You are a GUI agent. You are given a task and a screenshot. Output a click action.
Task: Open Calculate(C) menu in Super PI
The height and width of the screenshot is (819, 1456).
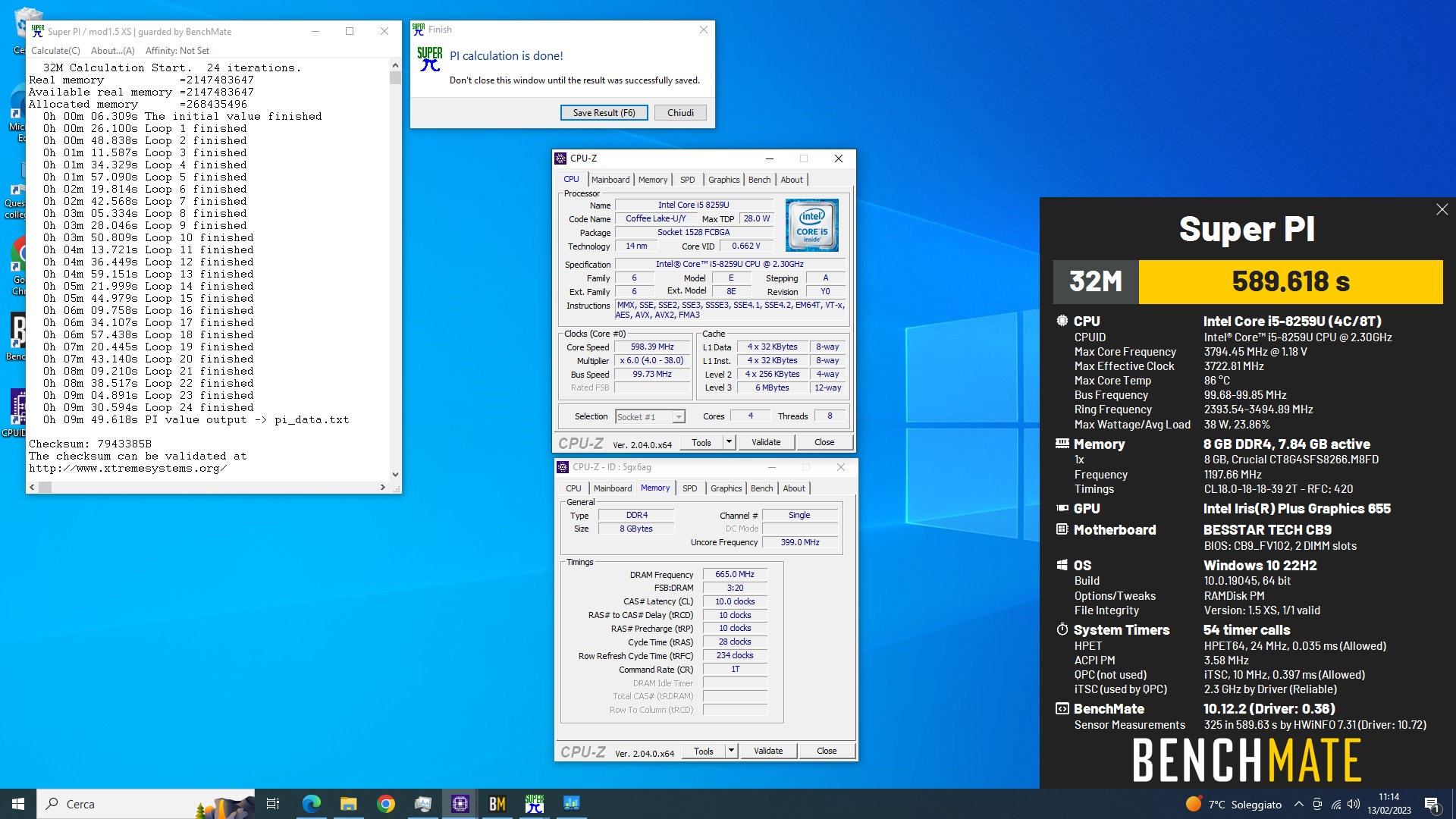point(55,51)
